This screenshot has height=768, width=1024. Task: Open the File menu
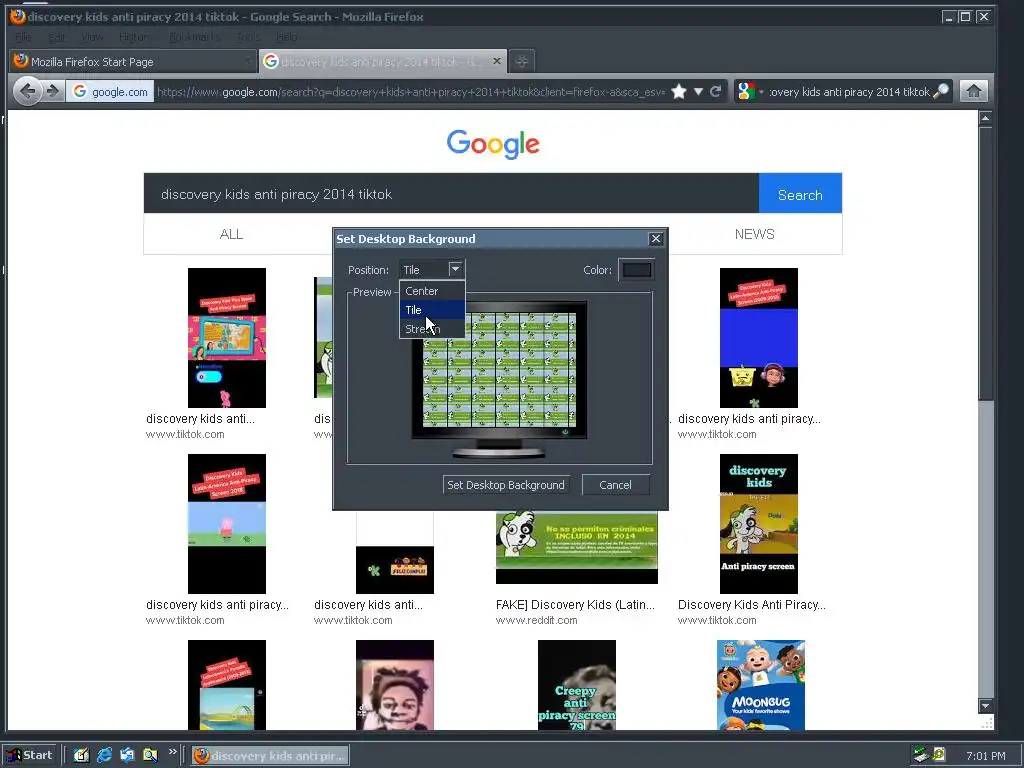coord(23,37)
